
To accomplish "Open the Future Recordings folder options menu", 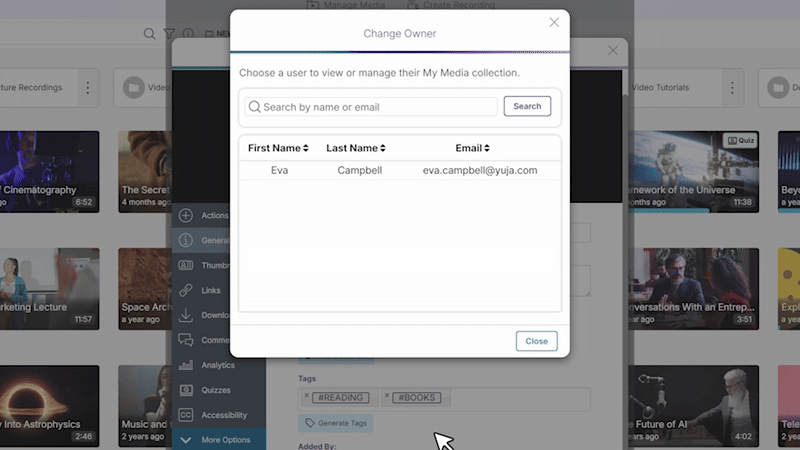I will click(x=87, y=88).
